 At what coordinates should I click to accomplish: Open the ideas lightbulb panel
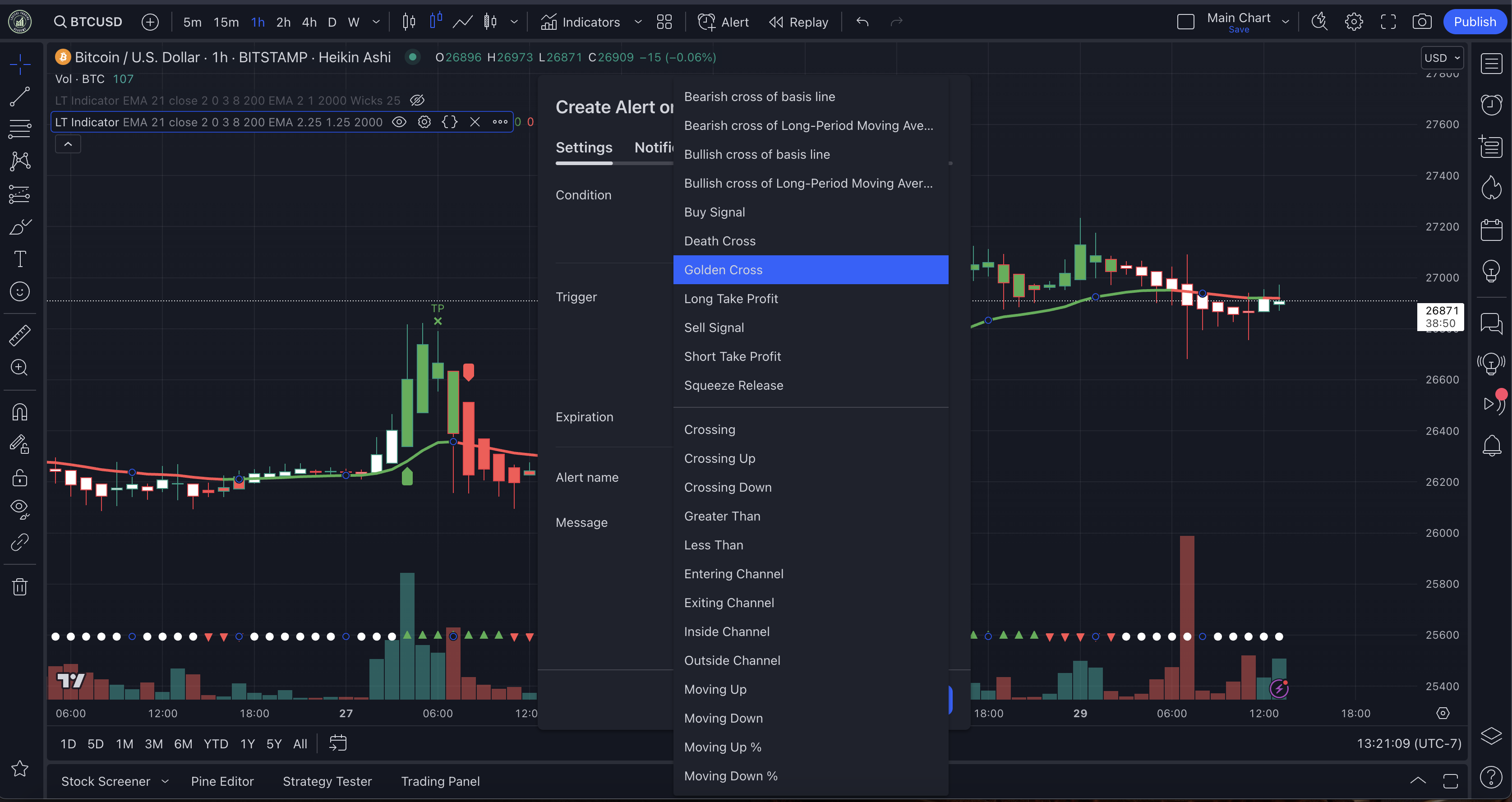1491,271
